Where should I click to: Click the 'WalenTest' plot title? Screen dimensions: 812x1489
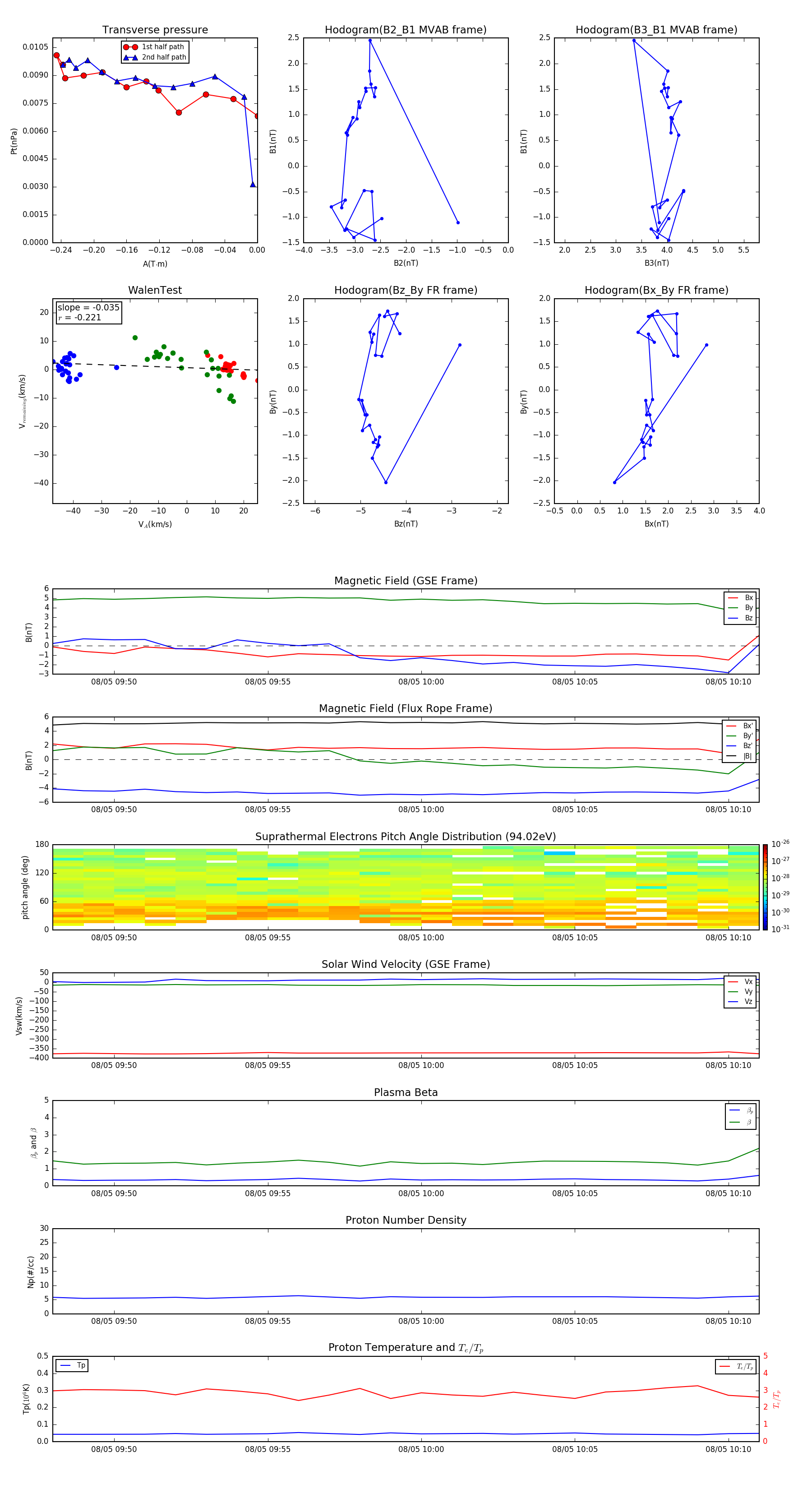155,290
